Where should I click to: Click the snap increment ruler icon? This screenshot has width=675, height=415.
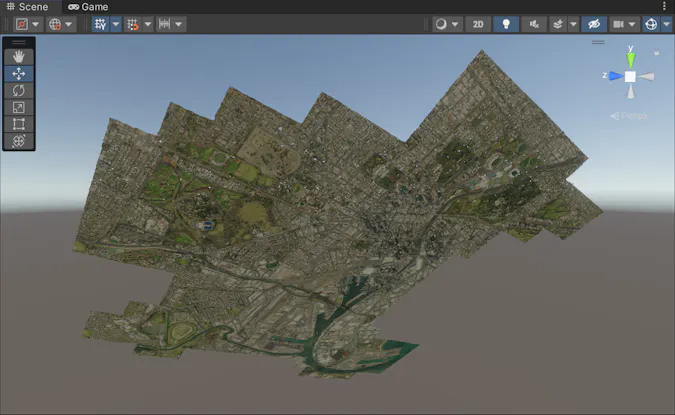coord(164,24)
